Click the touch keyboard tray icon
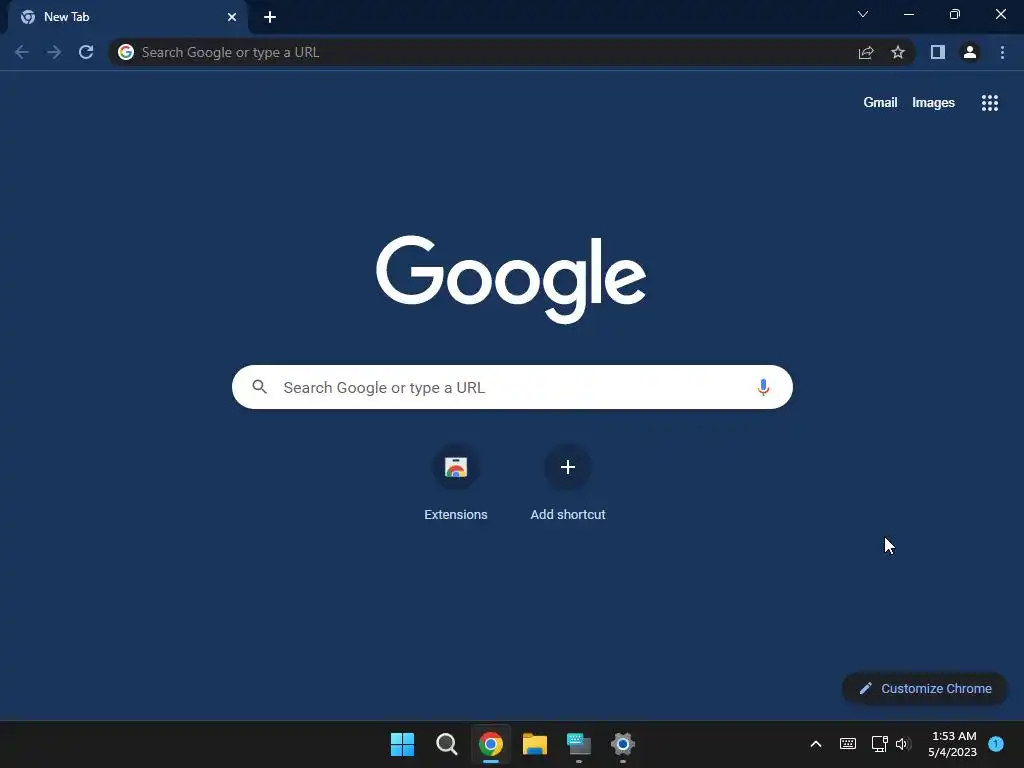 click(x=848, y=744)
